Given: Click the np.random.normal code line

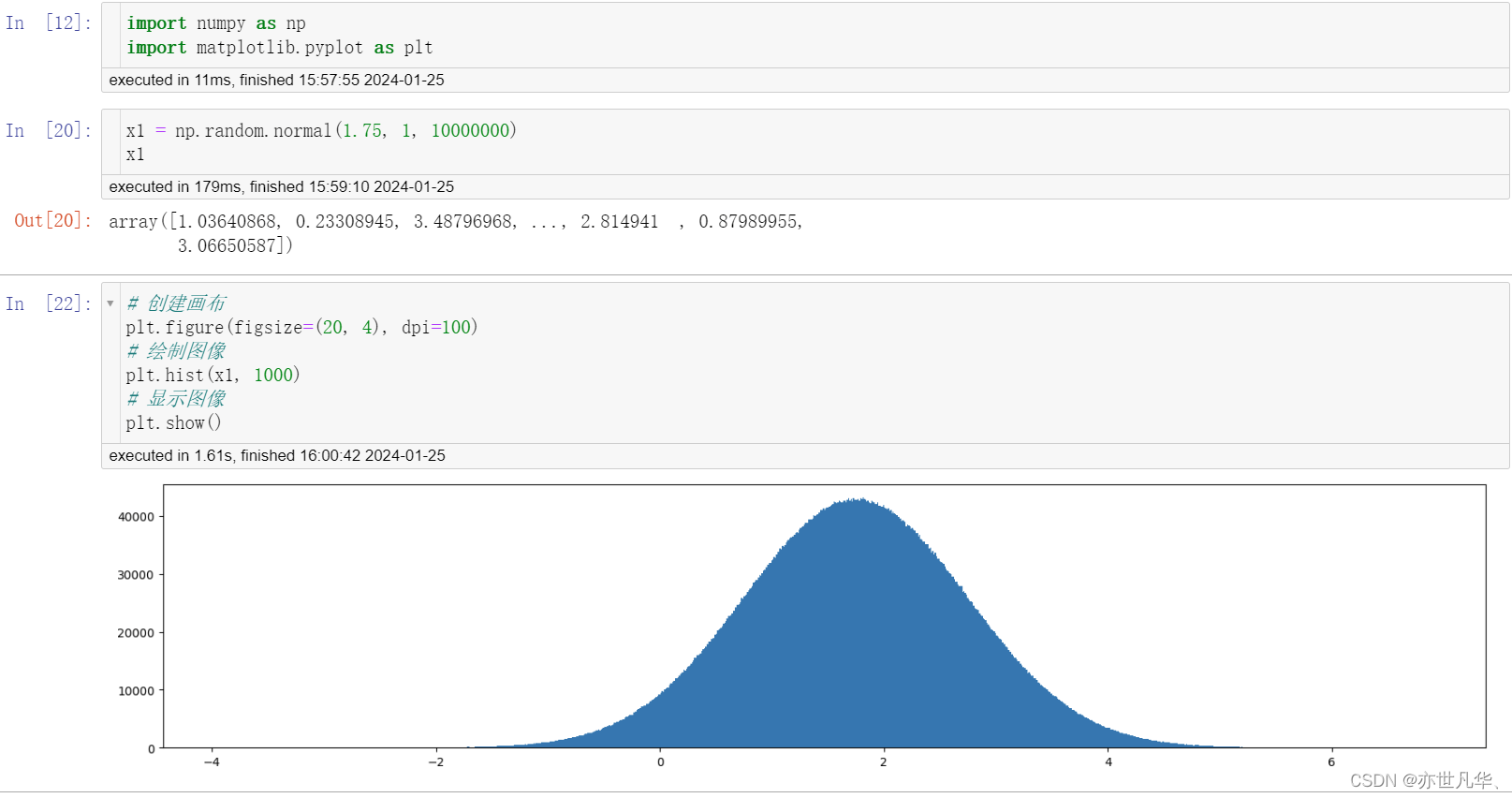Looking at the screenshot, I should [321, 131].
